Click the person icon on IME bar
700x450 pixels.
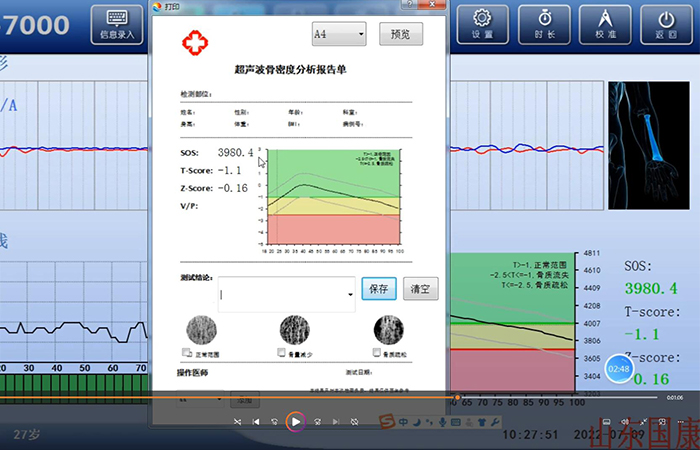tap(469, 422)
